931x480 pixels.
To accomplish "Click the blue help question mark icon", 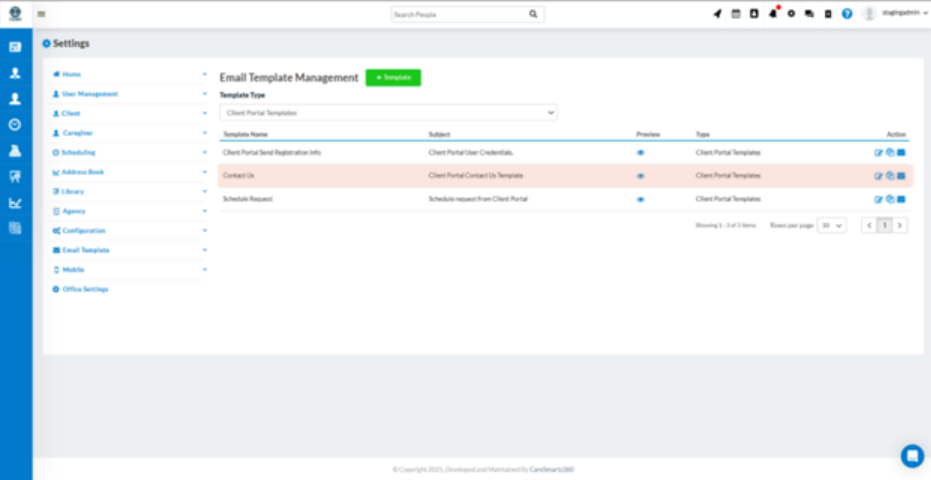I will click(x=847, y=14).
